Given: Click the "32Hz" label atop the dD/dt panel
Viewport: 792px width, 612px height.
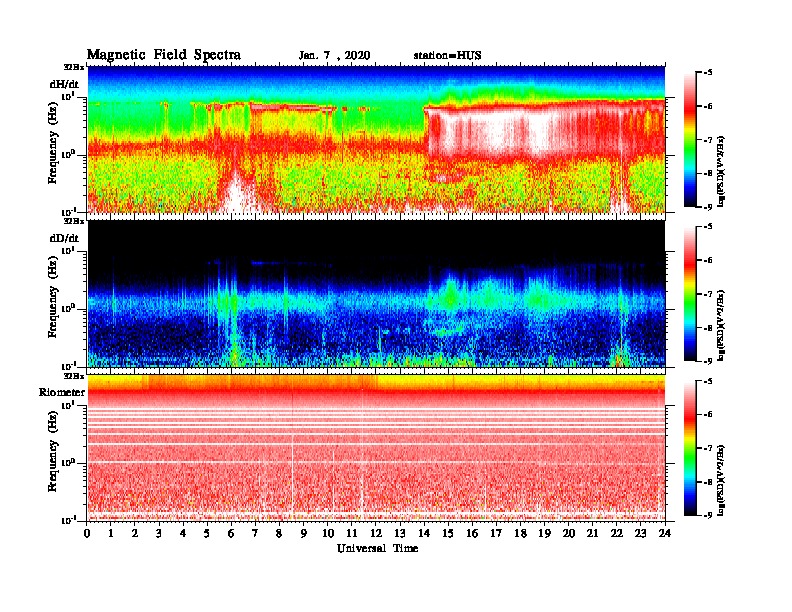Looking at the screenshot, I should tap(74, 221).
